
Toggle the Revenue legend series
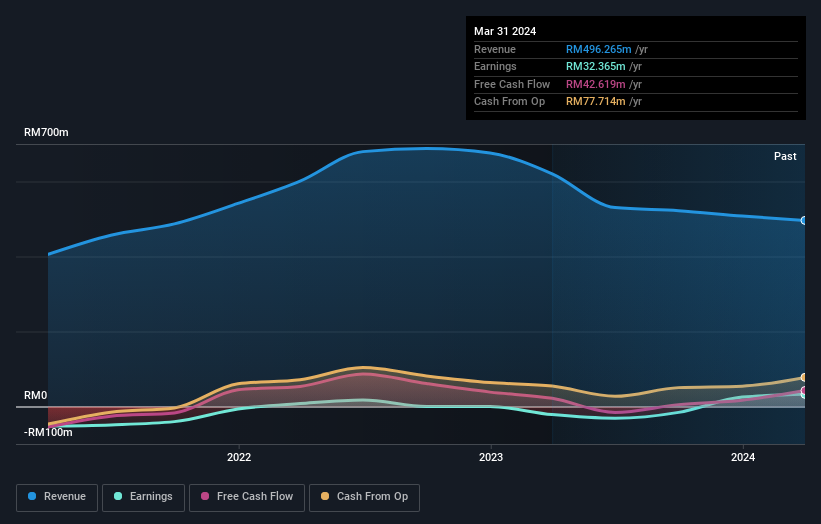(57, 497)
